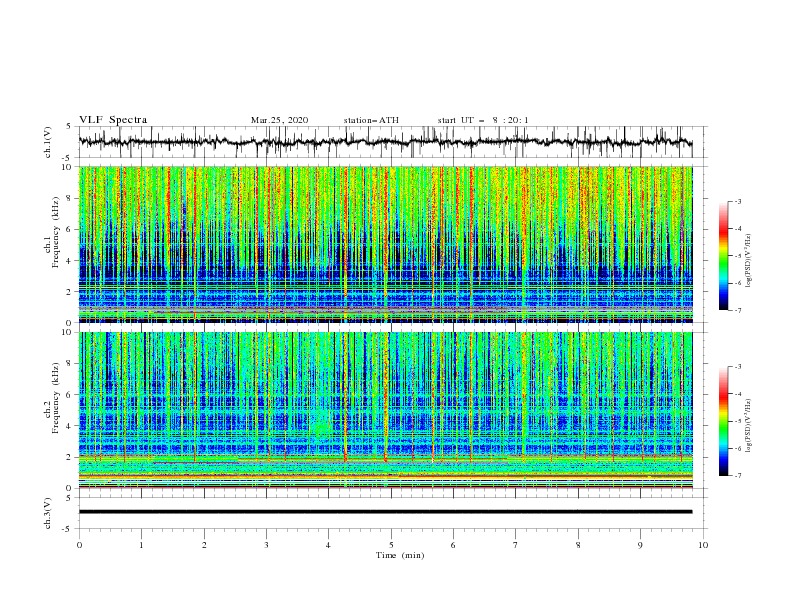Click the ch.1(V) axis label
This screenshot has height=612, width=792.
pyautogui.click(x=48, y=142)
